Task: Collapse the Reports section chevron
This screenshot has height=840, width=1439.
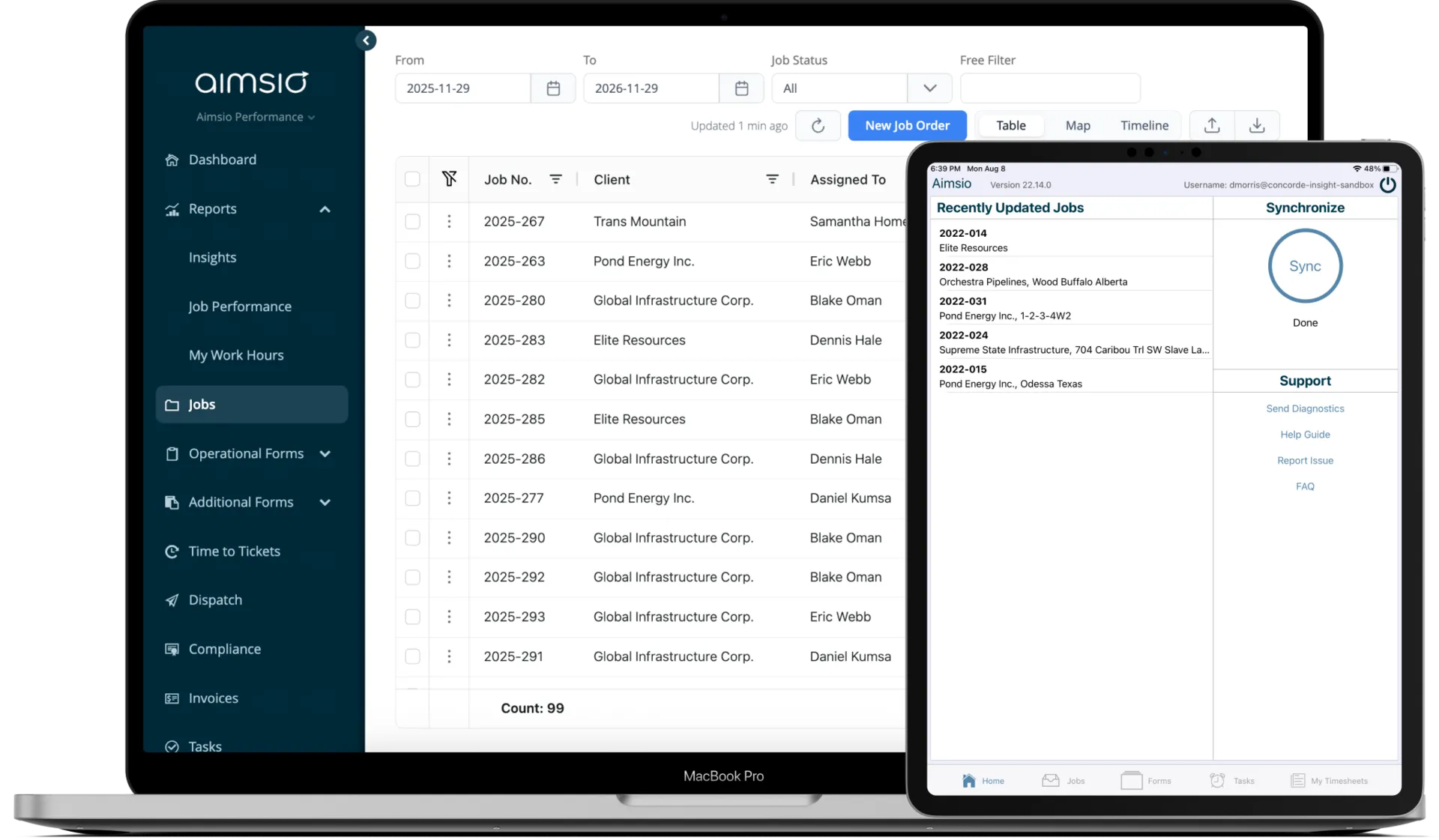Action: 325,209
